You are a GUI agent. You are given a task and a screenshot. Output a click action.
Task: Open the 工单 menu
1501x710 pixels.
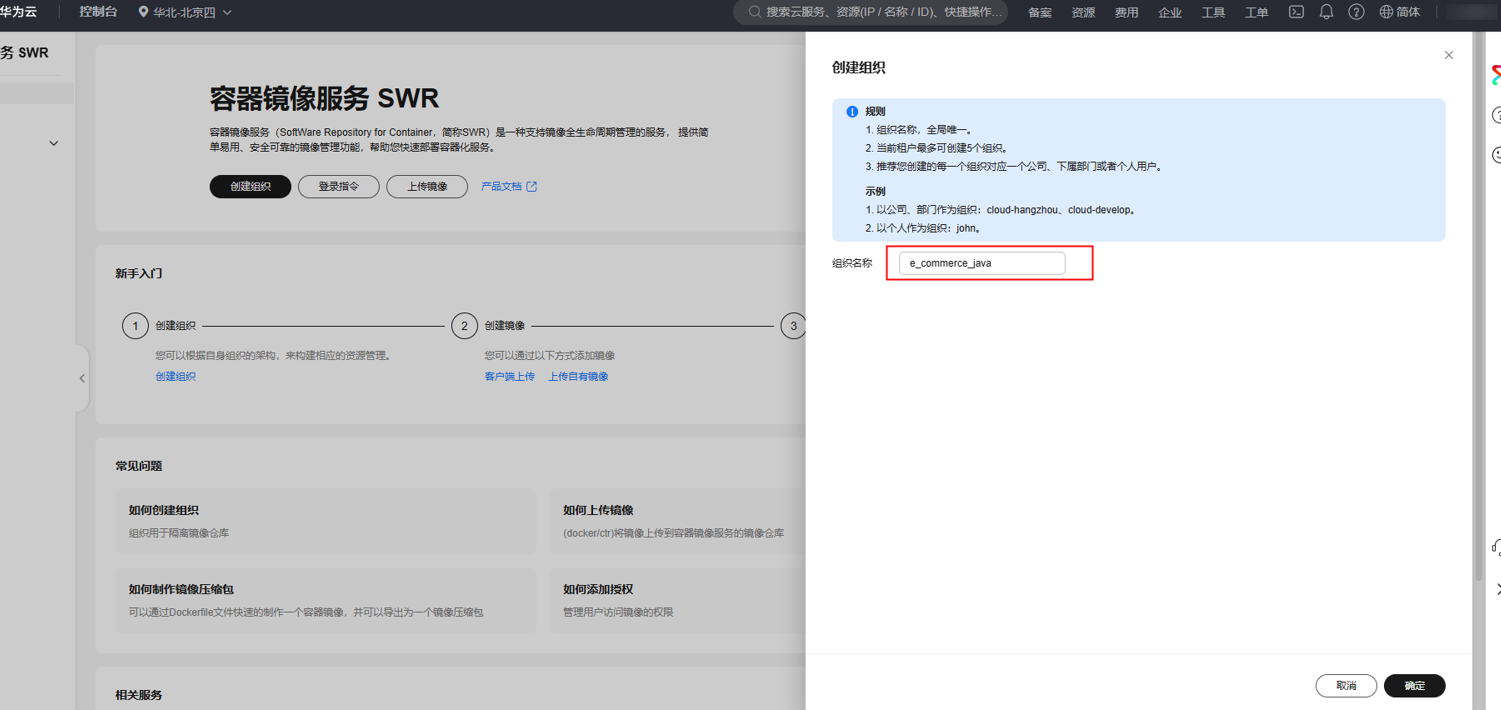(1256, 13)
